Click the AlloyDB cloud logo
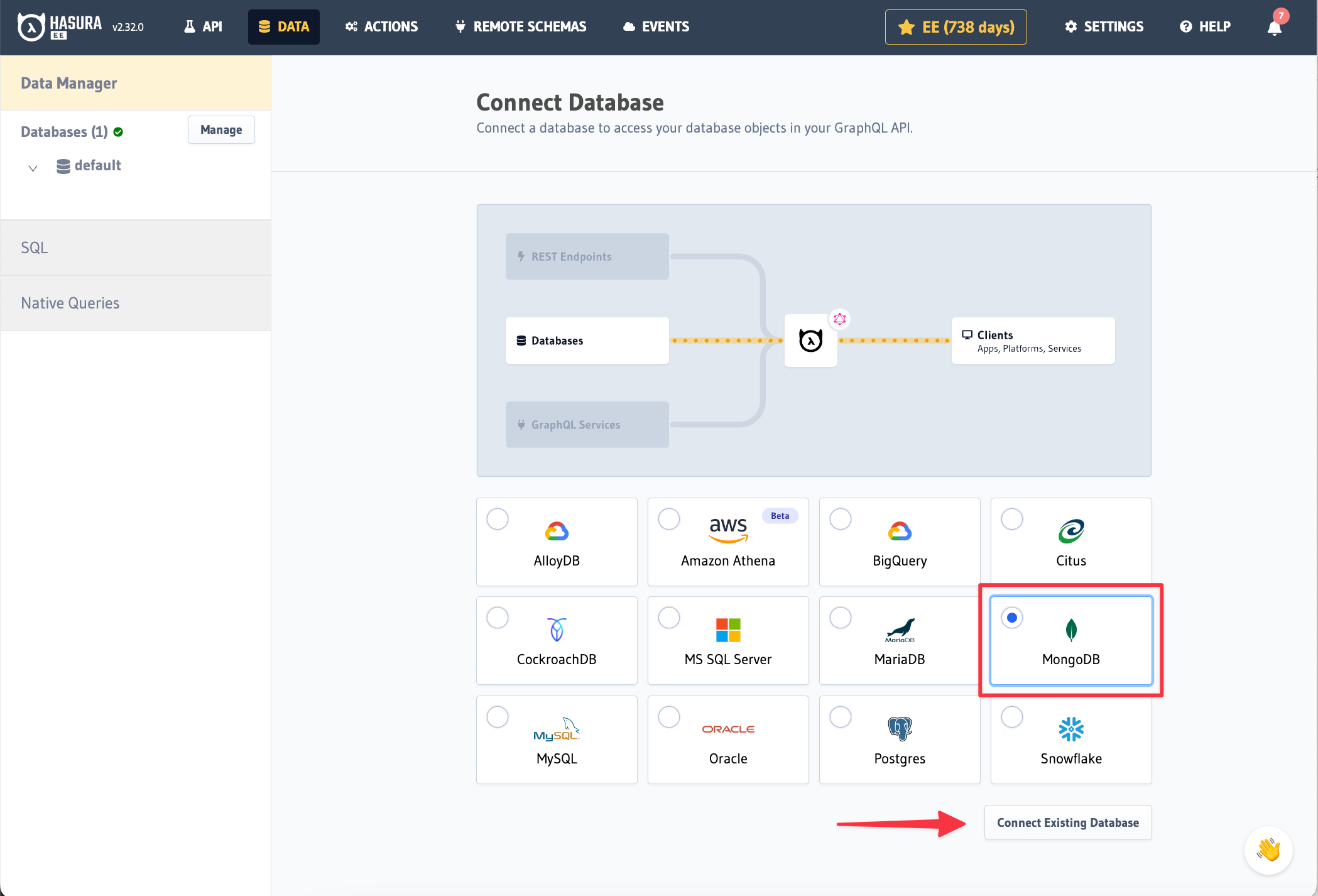 click(557, 532)
